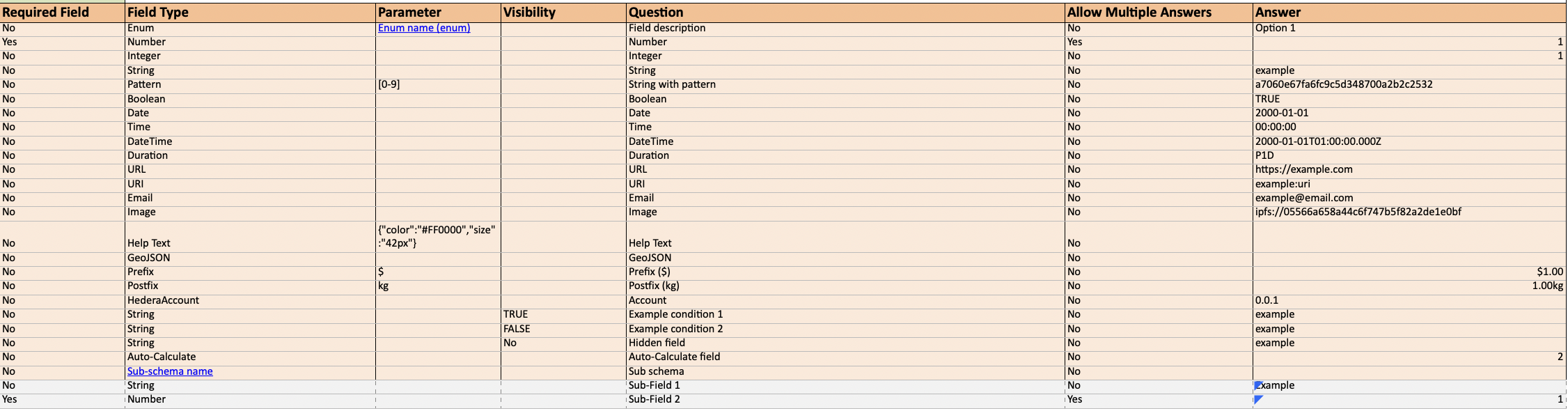Select the example@email.com answer cell

(x=1303, y=198)
